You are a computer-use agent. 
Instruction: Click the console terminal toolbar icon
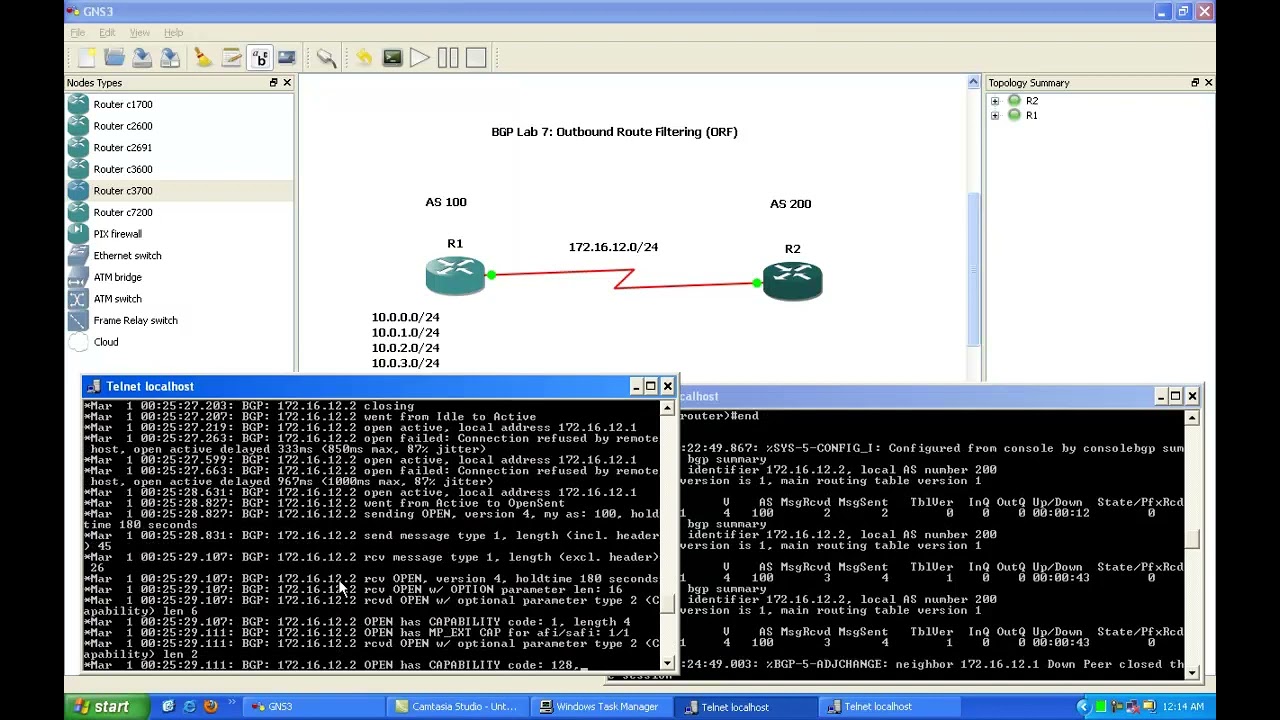(x=392, y=58)
